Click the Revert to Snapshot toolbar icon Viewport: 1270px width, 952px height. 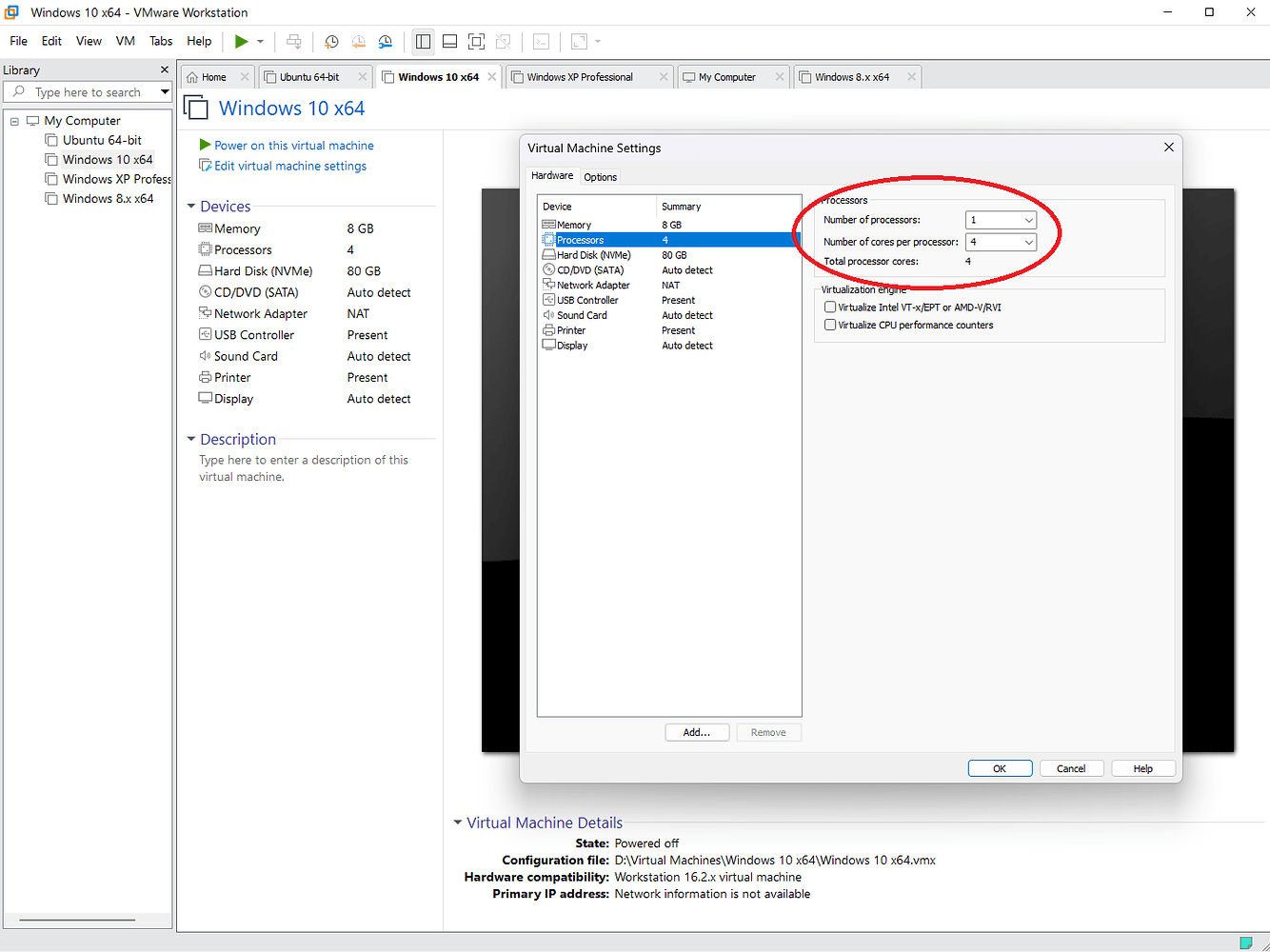click(x=359, y=41)
